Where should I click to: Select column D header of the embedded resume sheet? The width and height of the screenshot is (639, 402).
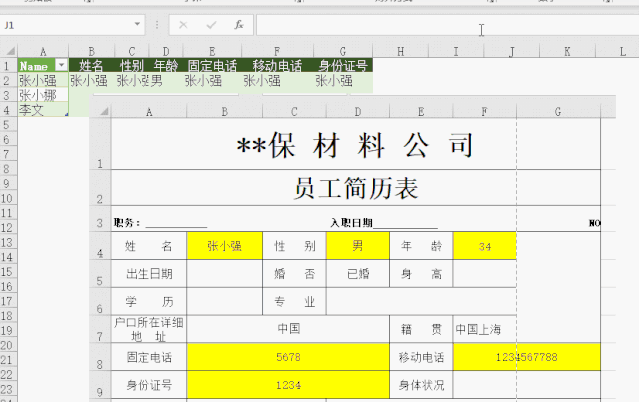pos(358,111)
